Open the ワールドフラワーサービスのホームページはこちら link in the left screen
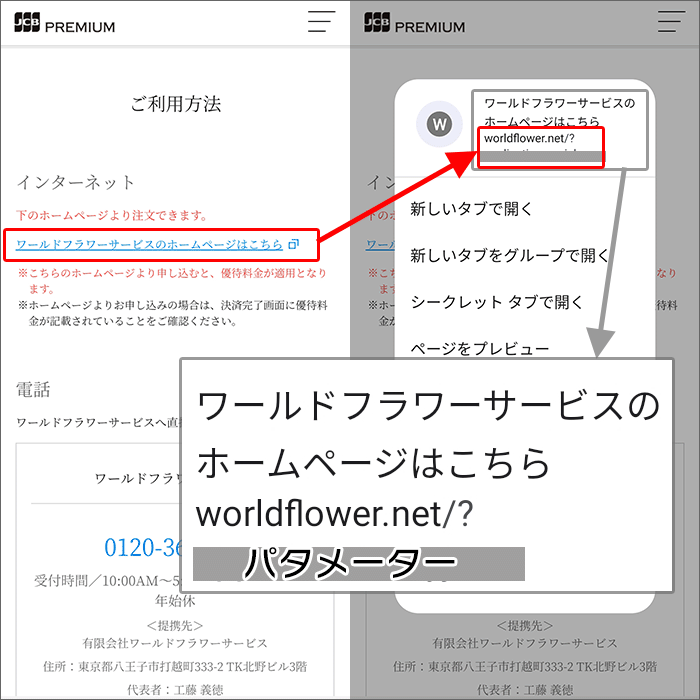The width and height of the screenshot is (700, 700). tap(150, 245)
